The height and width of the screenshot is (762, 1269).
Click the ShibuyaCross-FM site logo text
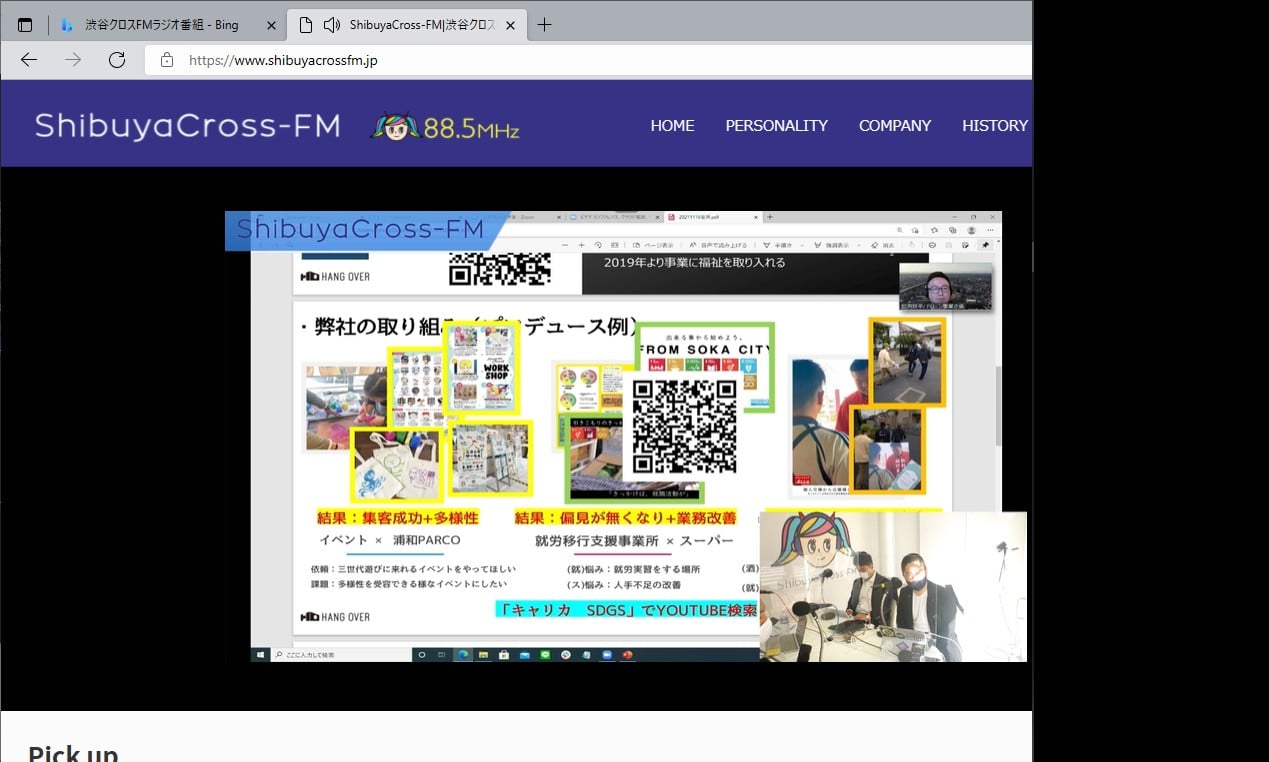tap(187, 126)
